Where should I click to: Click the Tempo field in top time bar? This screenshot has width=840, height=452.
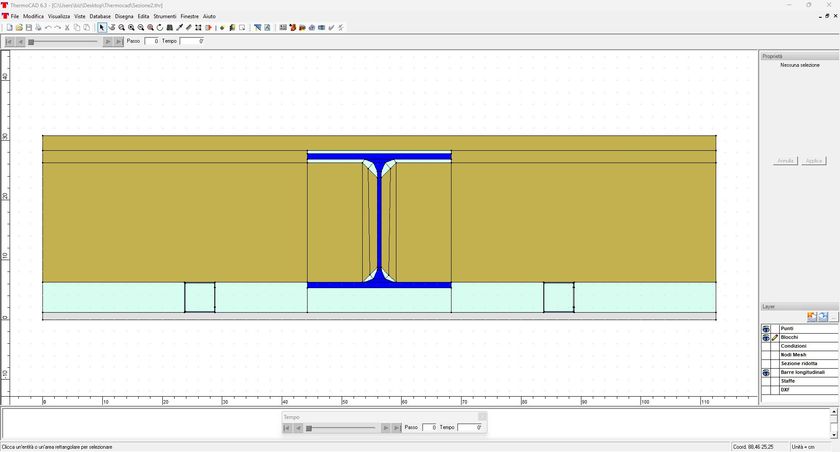point(192,41)
